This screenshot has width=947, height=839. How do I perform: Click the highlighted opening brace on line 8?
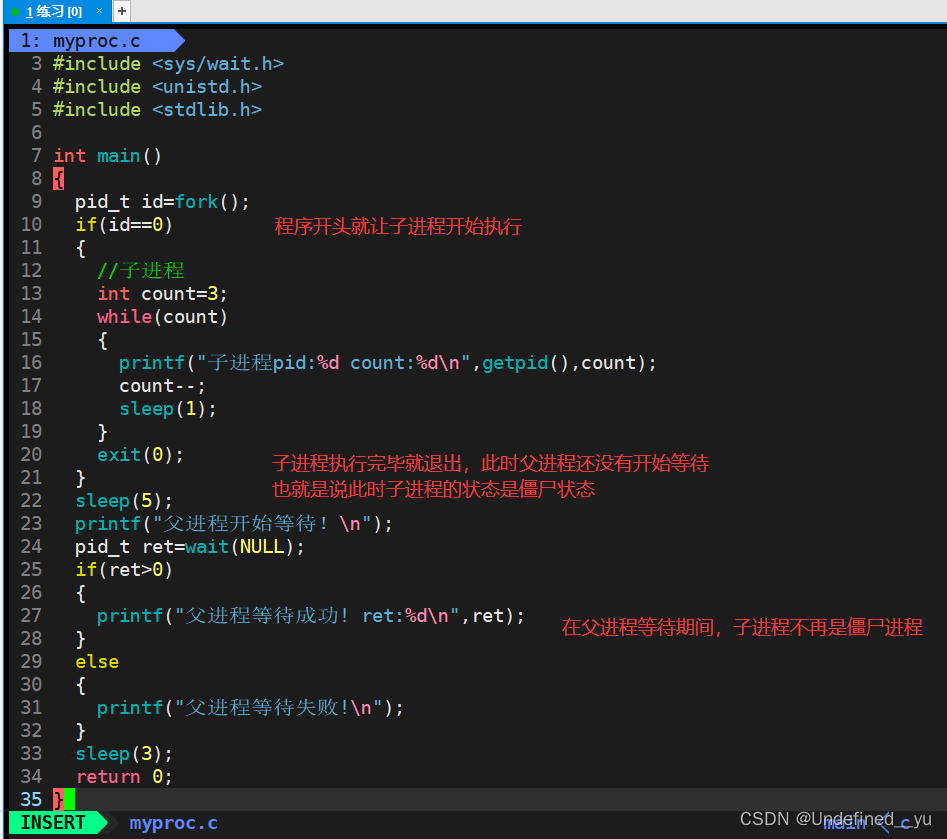click(x=59, y=179)
